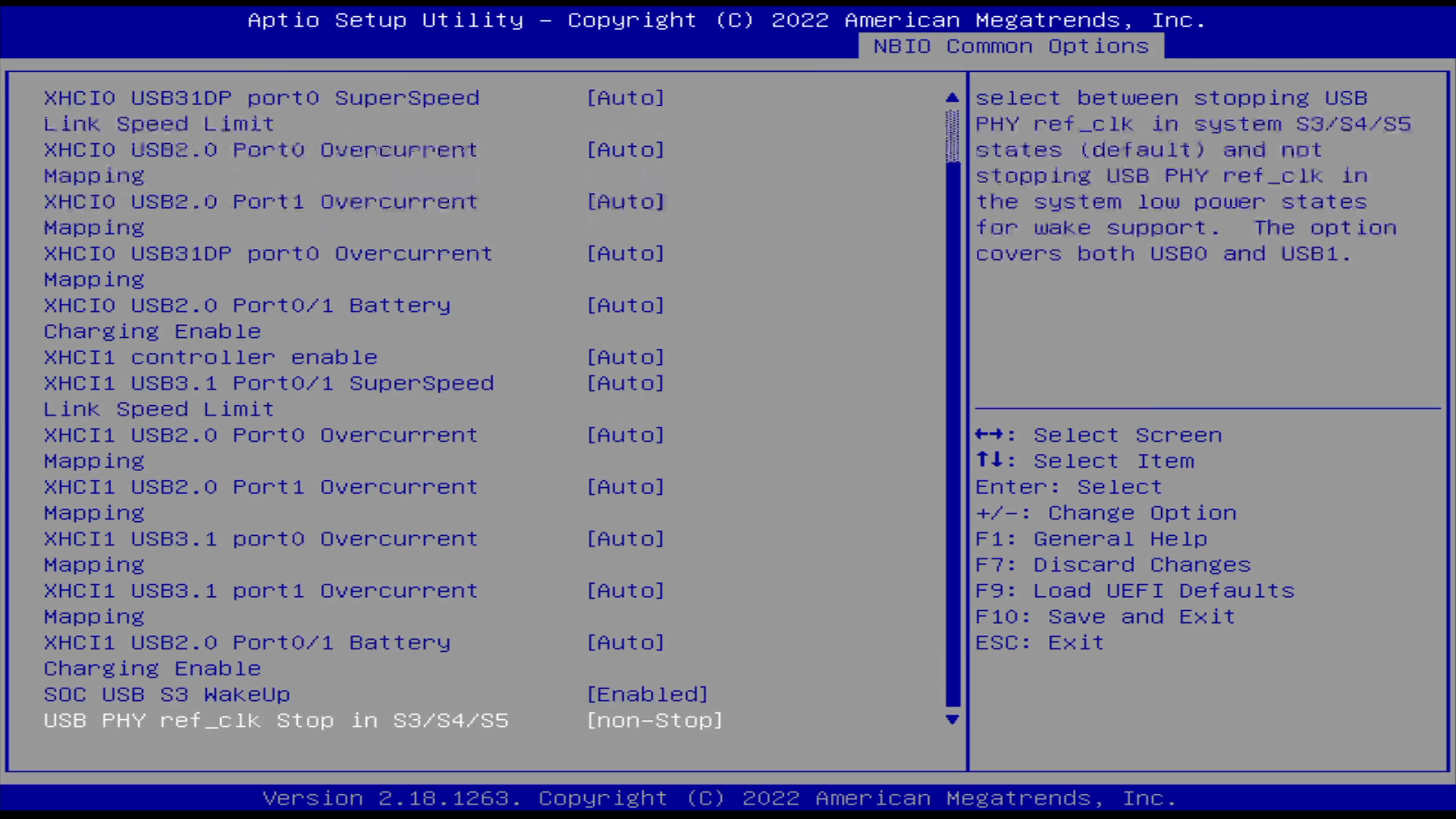1456x819 pixels.
Task: Toggle the XHCI0 USB2.0 Port0/1 Battery Charging value
Action: click(x=626, y=306)
